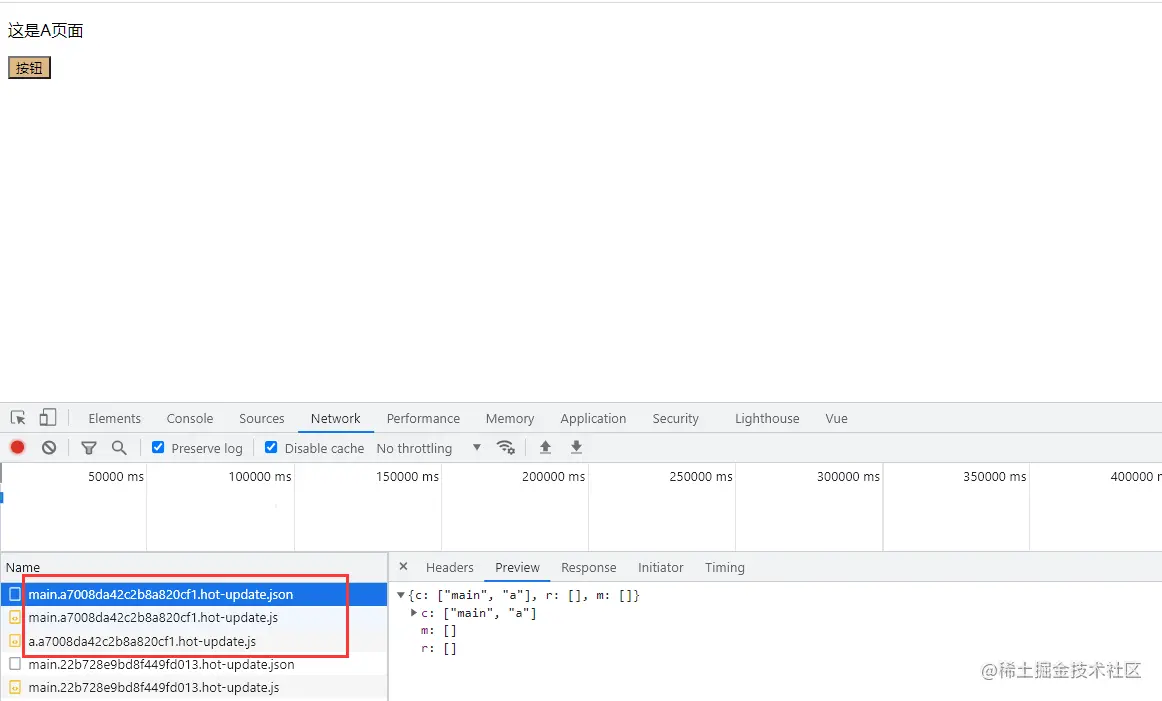The height and width of the screenshot is (701, 1162).
Task: Open the Security tab
Action: point(675,419)
